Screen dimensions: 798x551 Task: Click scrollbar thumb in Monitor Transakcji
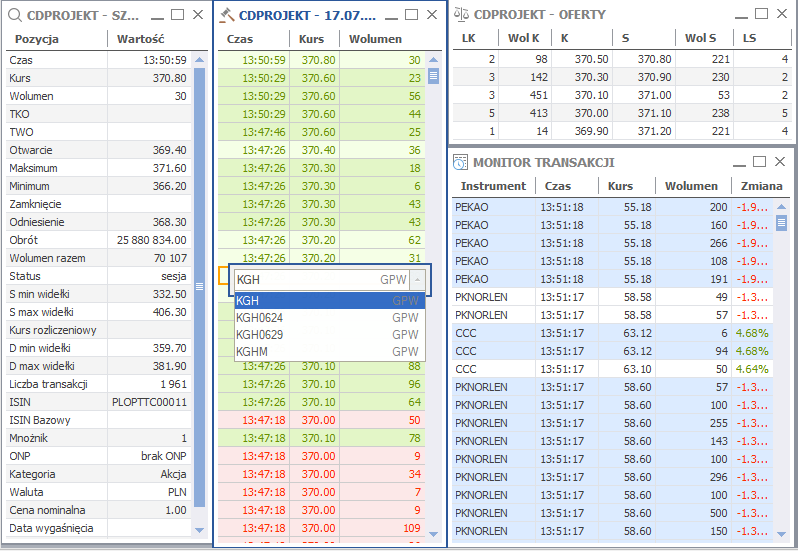782,223
